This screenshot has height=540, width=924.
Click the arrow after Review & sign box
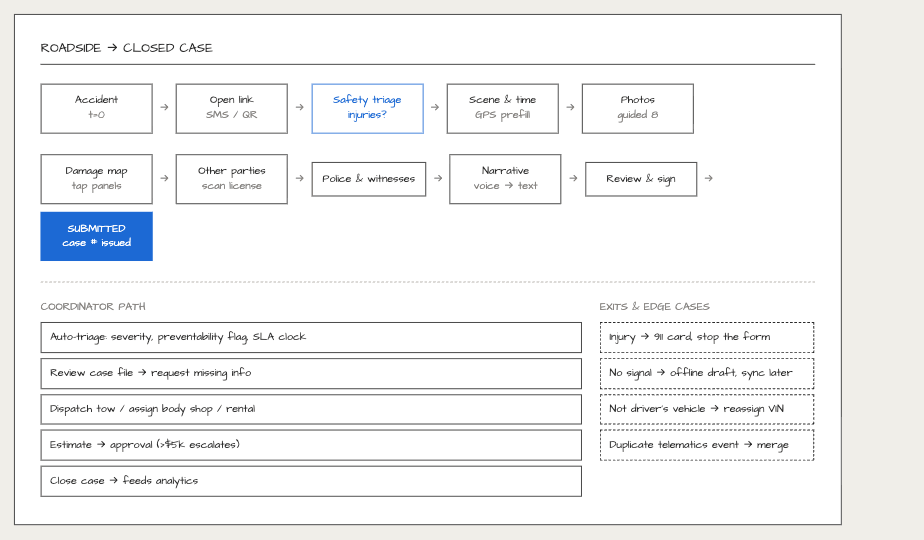coord(708,178)
